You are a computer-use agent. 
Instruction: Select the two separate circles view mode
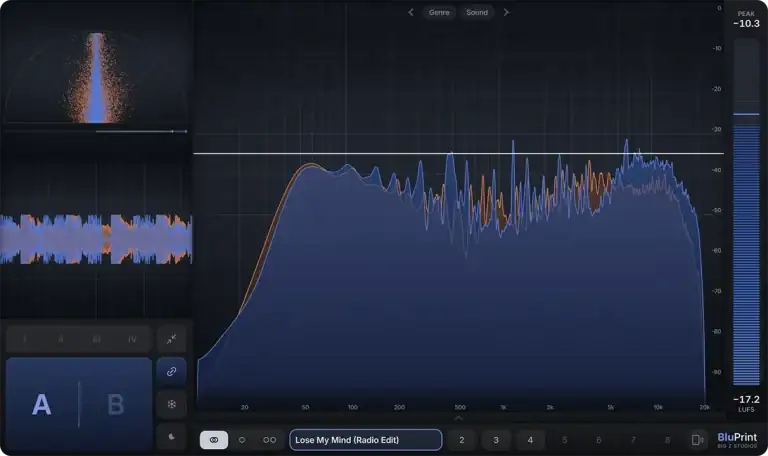pyautogui.click(x=269, y=440)
